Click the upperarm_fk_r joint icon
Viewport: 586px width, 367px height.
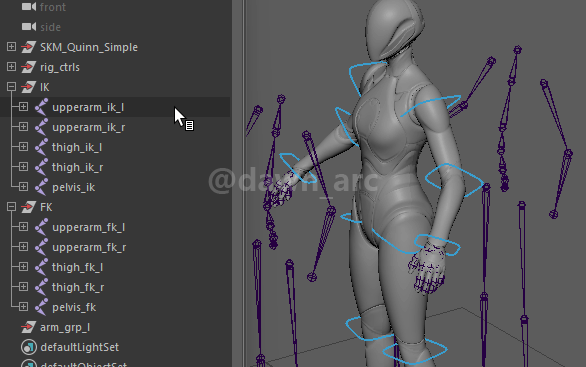click(41, 247)
